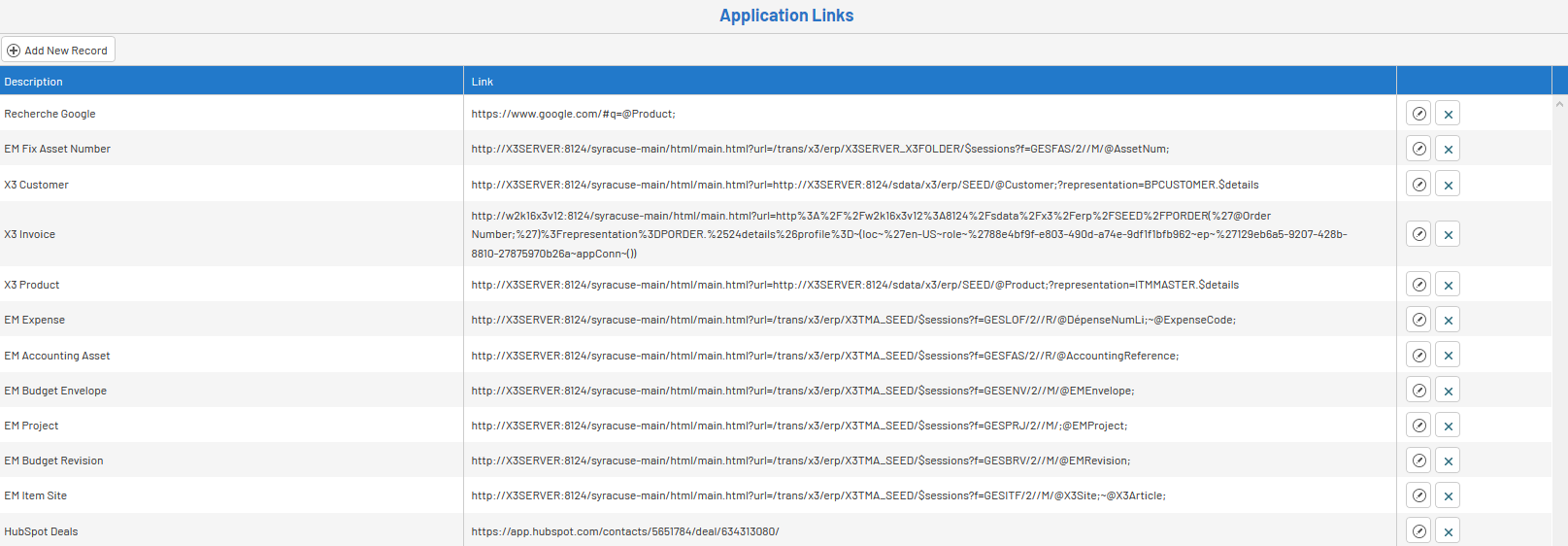Edit the Recherche Google record
This screenshot has height=546, width=1568.
(x=1418, y=114)
